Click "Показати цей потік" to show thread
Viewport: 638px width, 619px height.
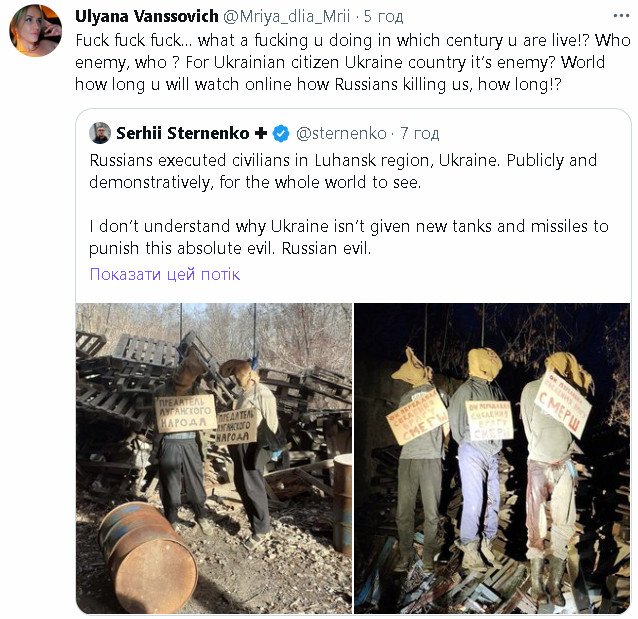pyautogui.click(x=165, y=274)
